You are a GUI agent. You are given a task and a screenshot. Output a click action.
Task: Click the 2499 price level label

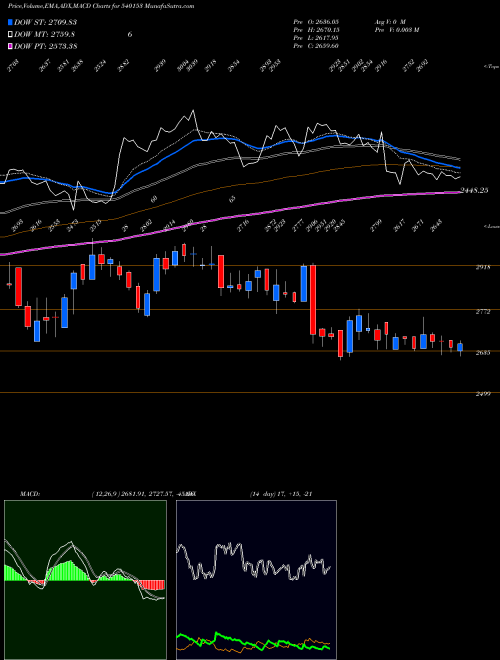click(482, 394)
